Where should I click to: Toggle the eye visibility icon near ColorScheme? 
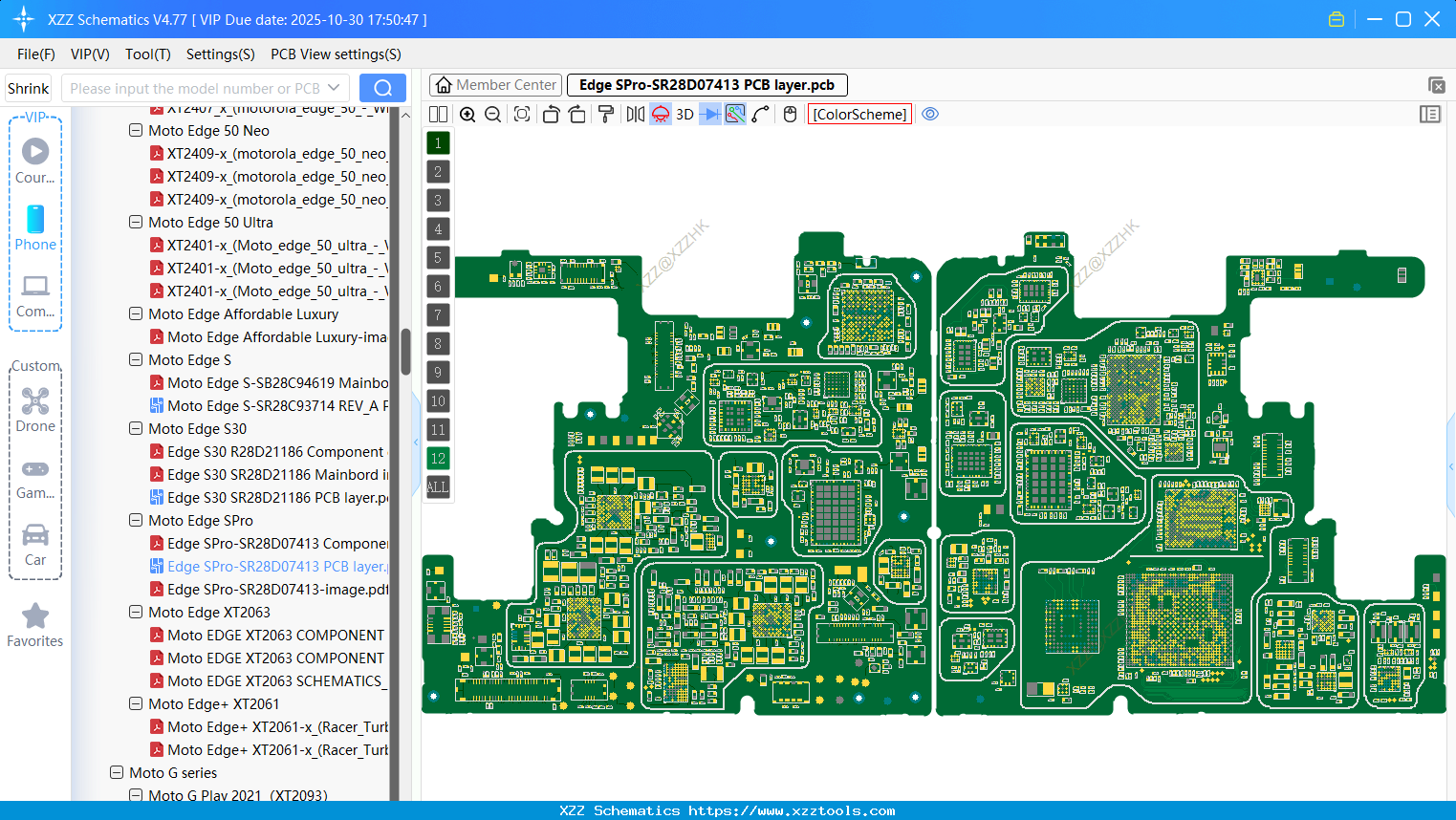930,114
